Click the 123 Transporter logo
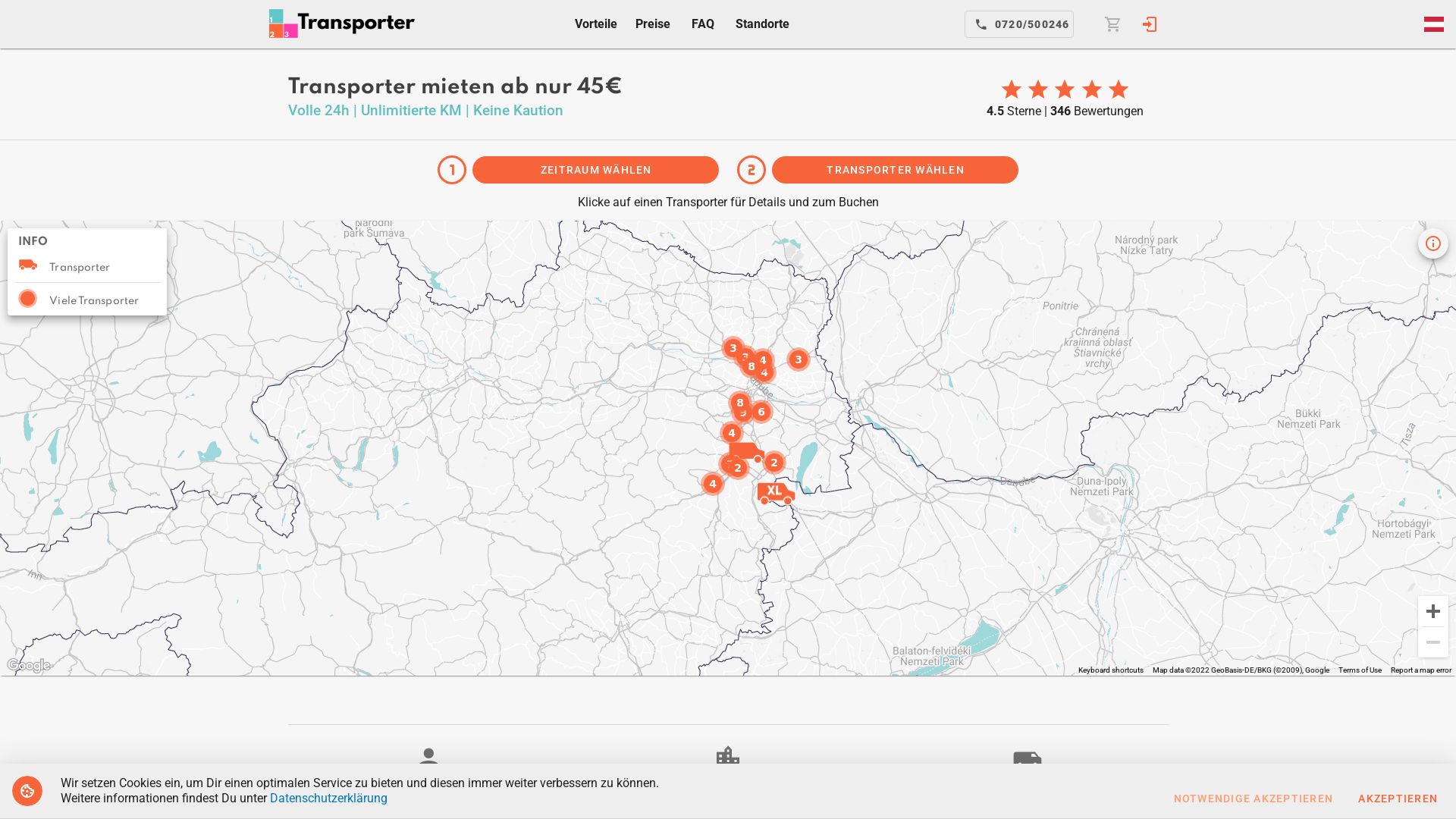 [x=341, y=24]
